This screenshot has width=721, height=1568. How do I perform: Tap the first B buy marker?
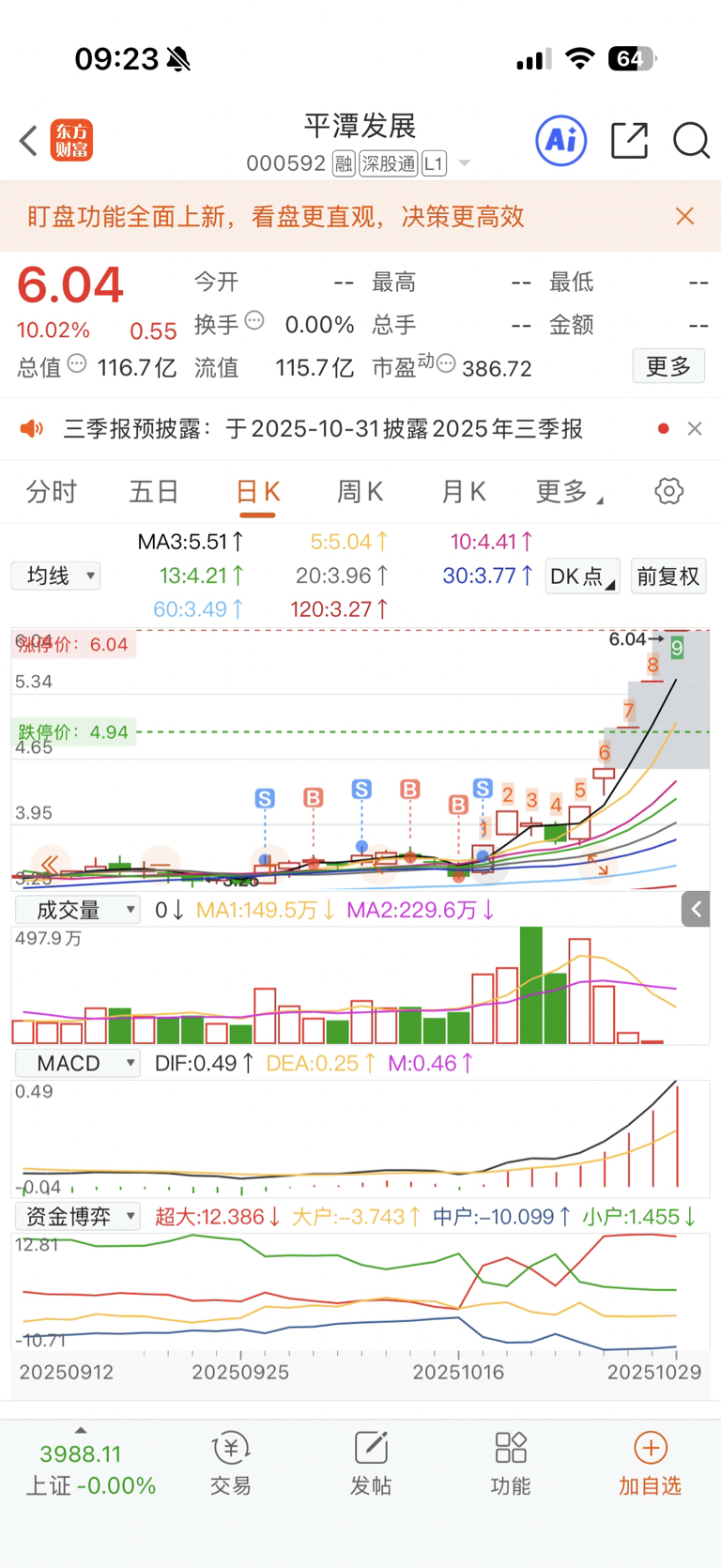[314, 798]
